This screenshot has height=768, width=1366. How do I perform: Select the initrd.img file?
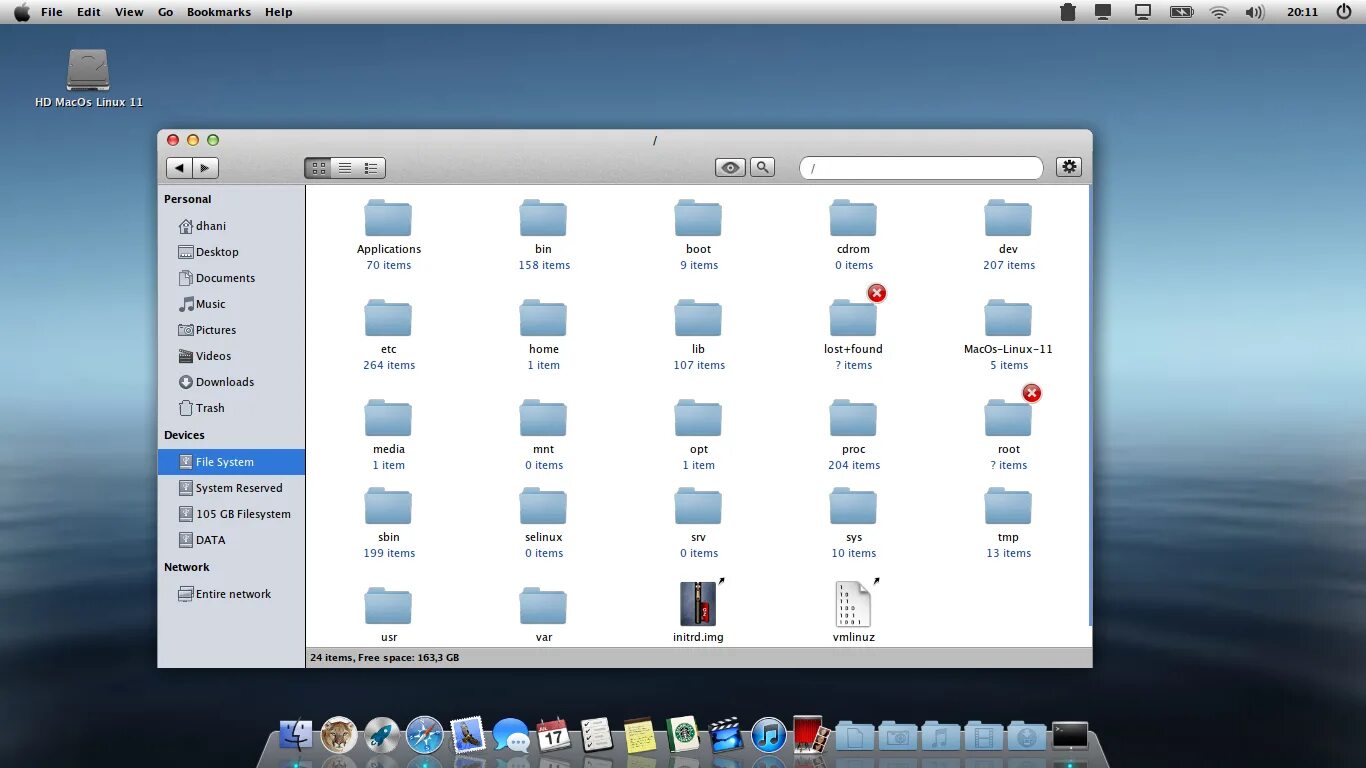coord(698,611)
